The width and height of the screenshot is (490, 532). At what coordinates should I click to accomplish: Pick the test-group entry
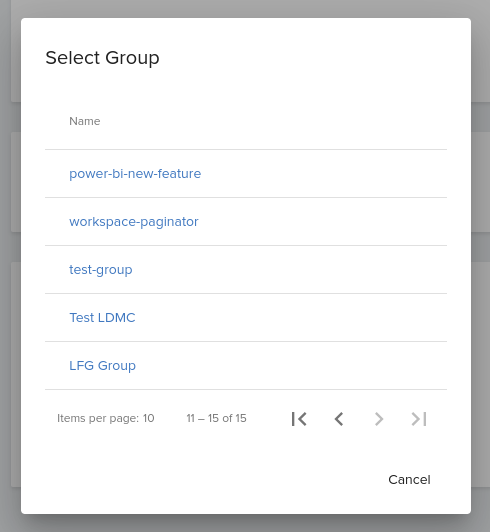pos(101,270)
